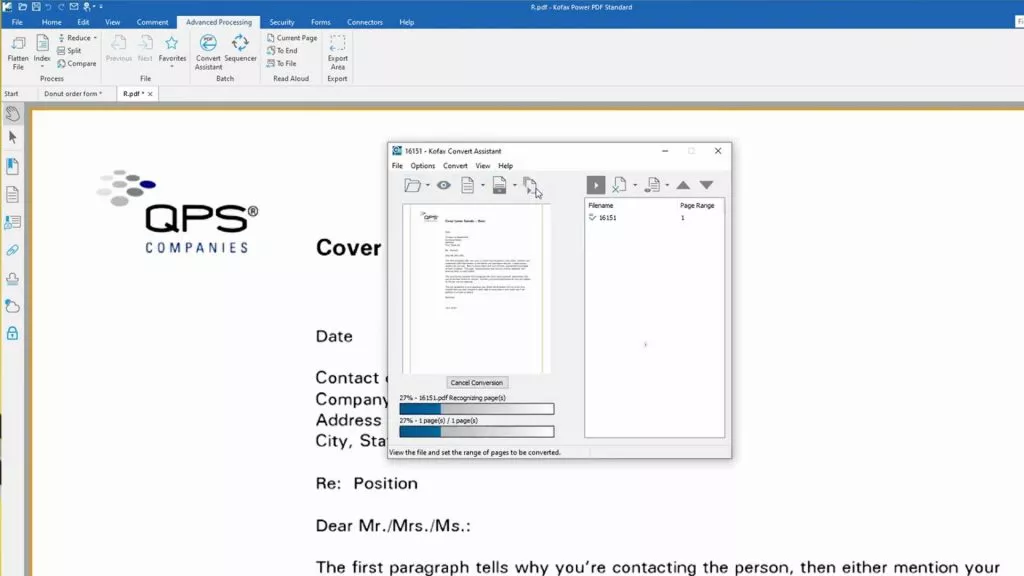Viewport: 1024px width, 576px height.
Task: Click the Current Page read aloud button
Action: (292, 38)
